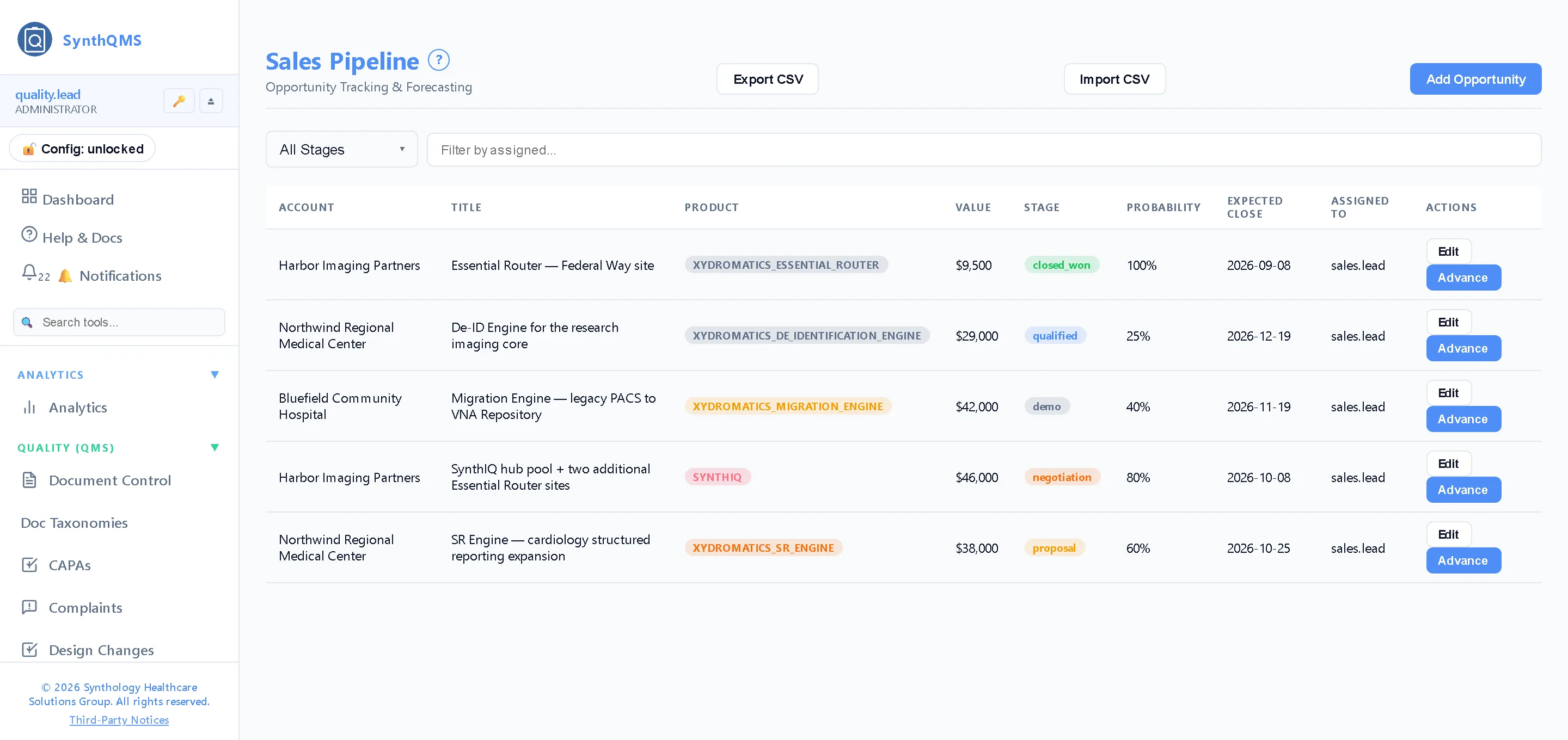Image resolution: width=1568 pixels, height=740 pixels.
Task: Click the Design Changes icon
Action: (29, 650)
